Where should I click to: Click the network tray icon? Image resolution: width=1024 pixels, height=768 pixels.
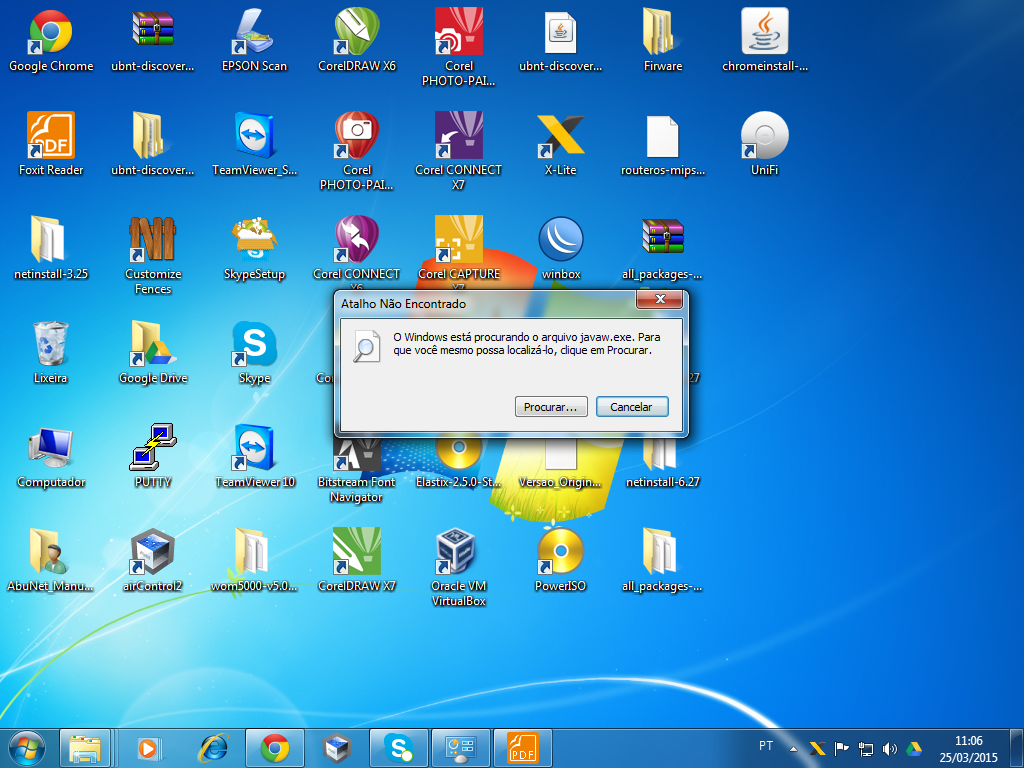[x=866, y=749]
